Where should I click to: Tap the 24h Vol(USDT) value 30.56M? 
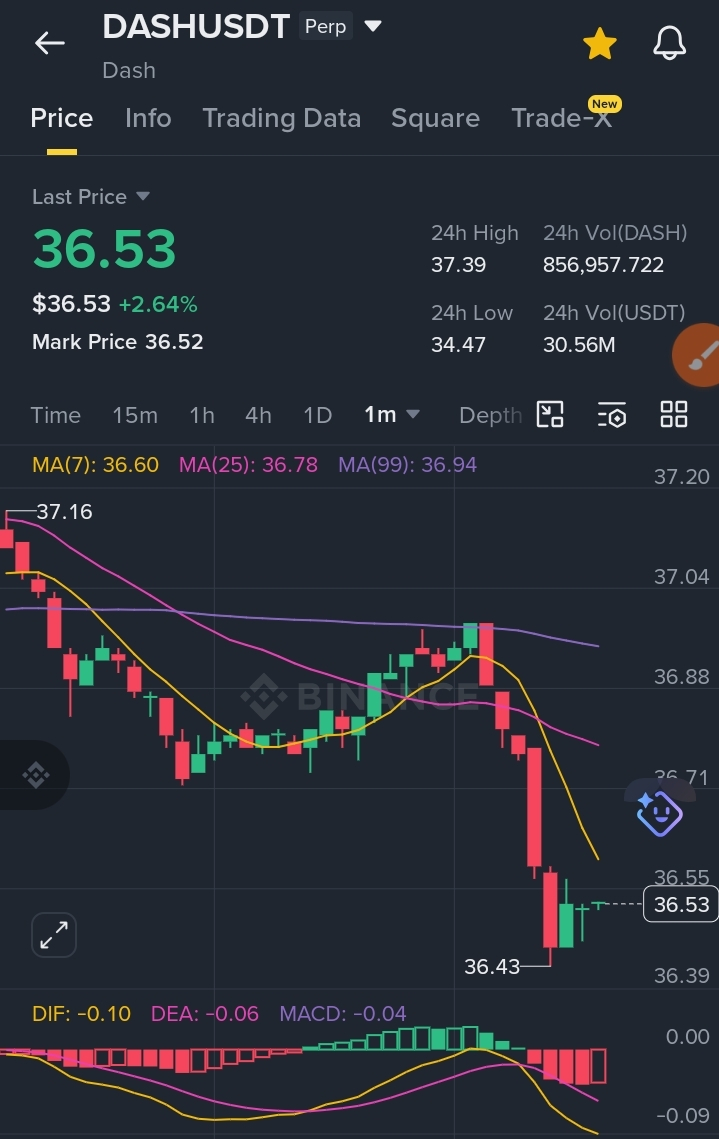579,344
